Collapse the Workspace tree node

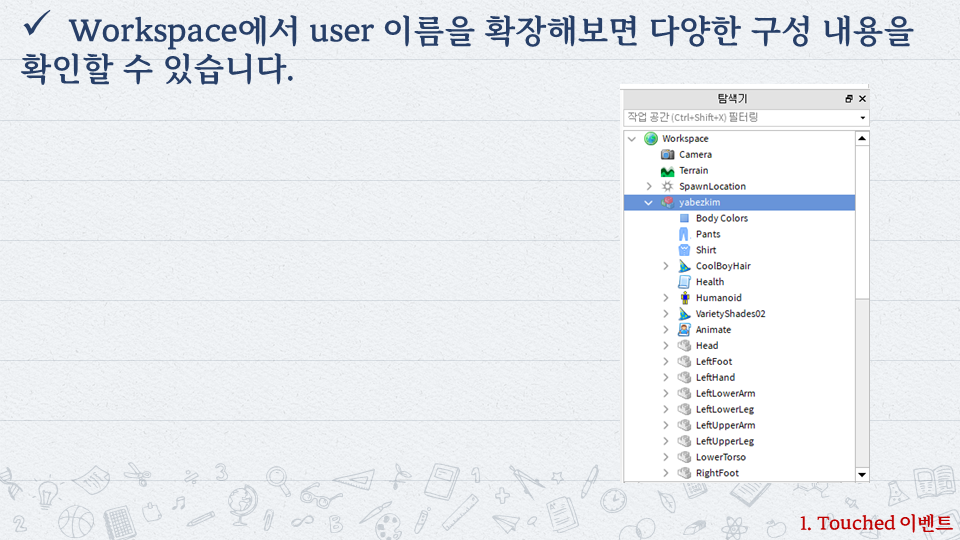632,139
